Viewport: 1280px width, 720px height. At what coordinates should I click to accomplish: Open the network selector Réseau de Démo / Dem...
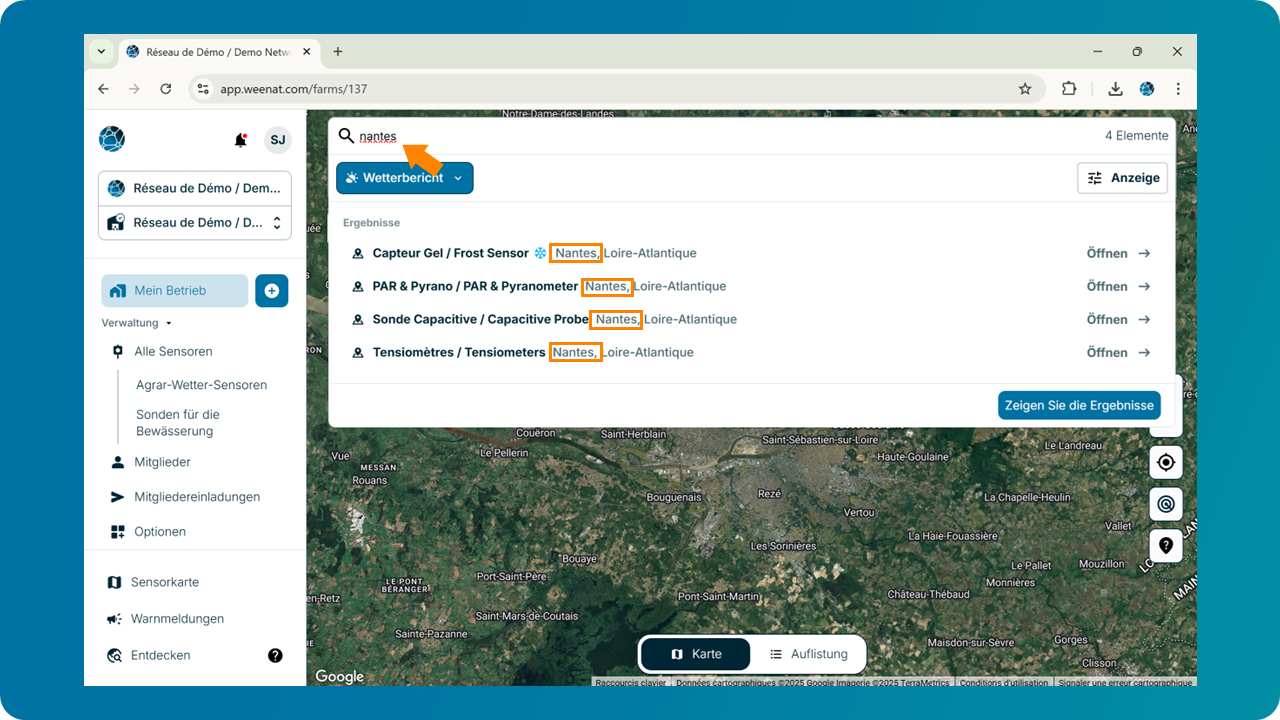point(195,188)
